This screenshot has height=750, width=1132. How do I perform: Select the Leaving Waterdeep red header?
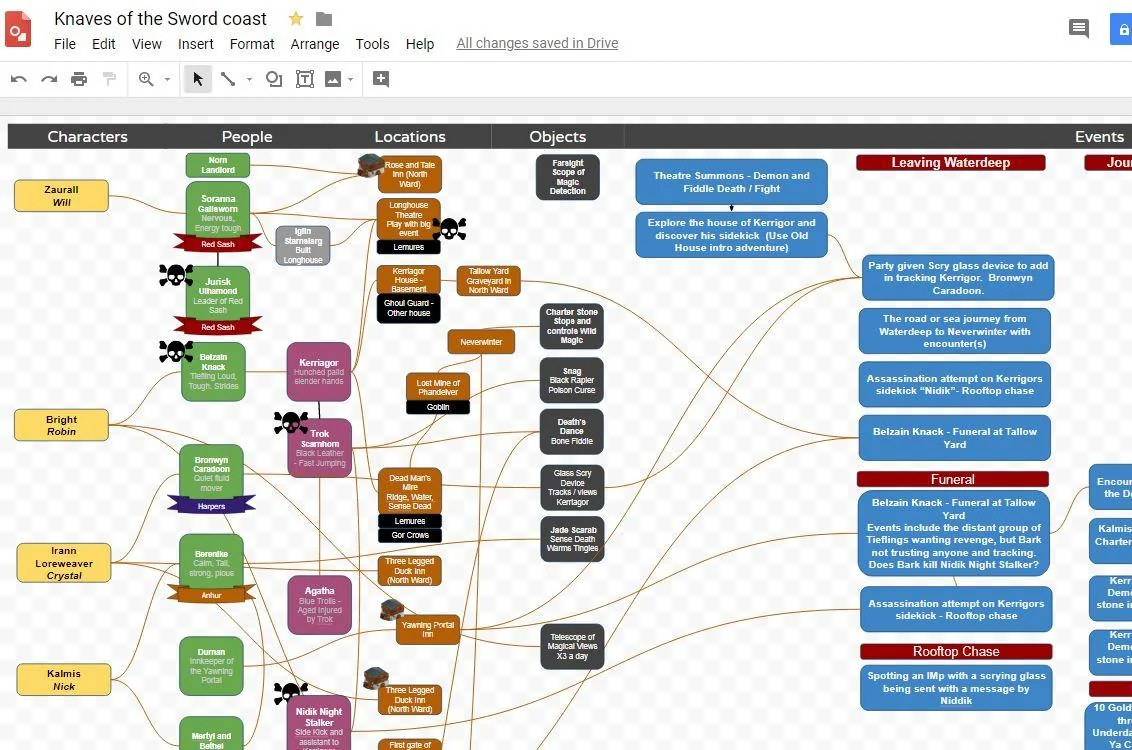950,162
